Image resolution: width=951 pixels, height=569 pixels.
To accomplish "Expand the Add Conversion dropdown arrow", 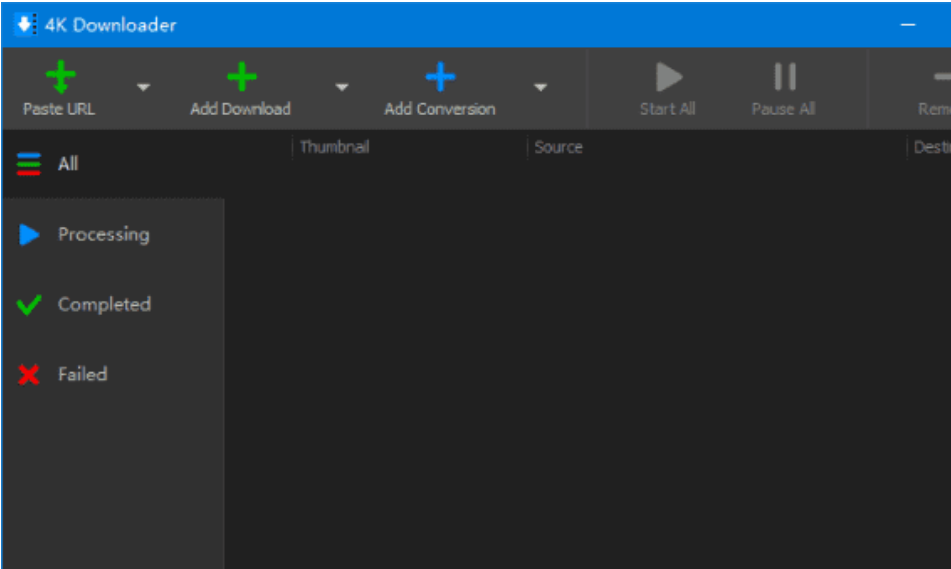I will pos(541,88).
